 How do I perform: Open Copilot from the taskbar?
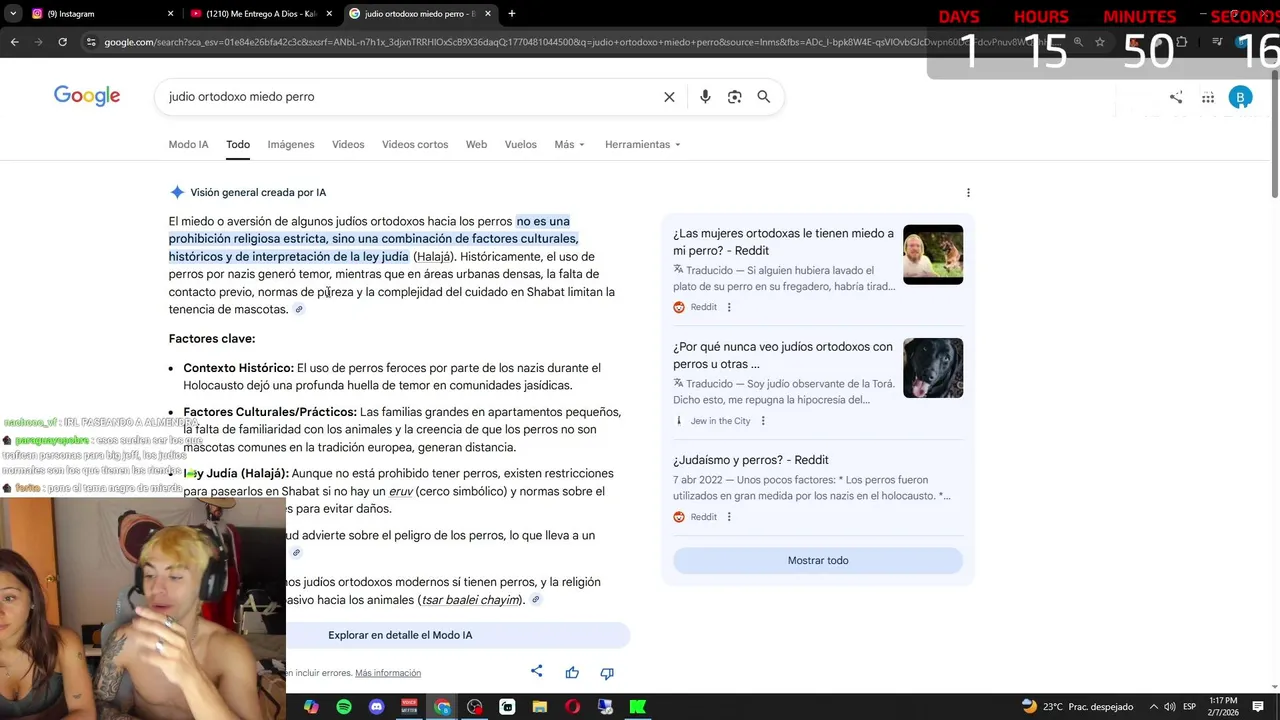311,707
